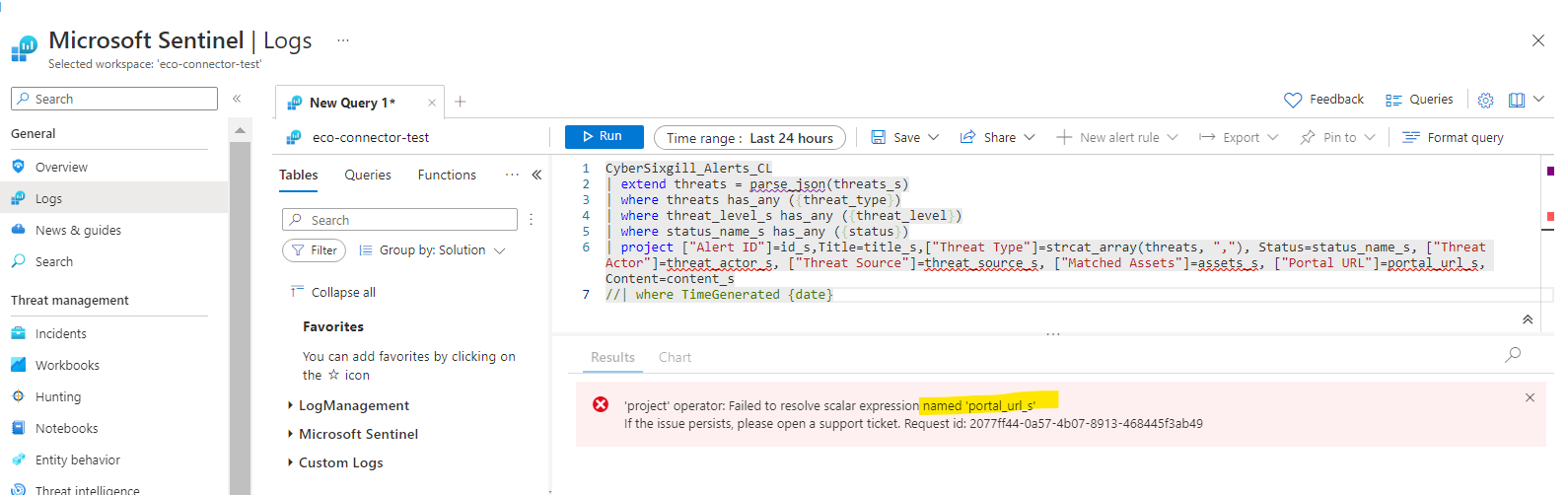Image resolution: width=1568 pixels, height=495 pixels.
Task: Format the query text
Action: (1454, 138)
